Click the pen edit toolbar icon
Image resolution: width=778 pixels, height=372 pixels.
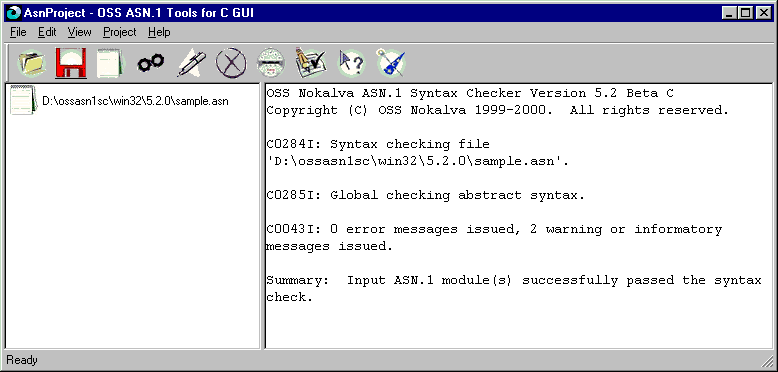coord(192,63)
